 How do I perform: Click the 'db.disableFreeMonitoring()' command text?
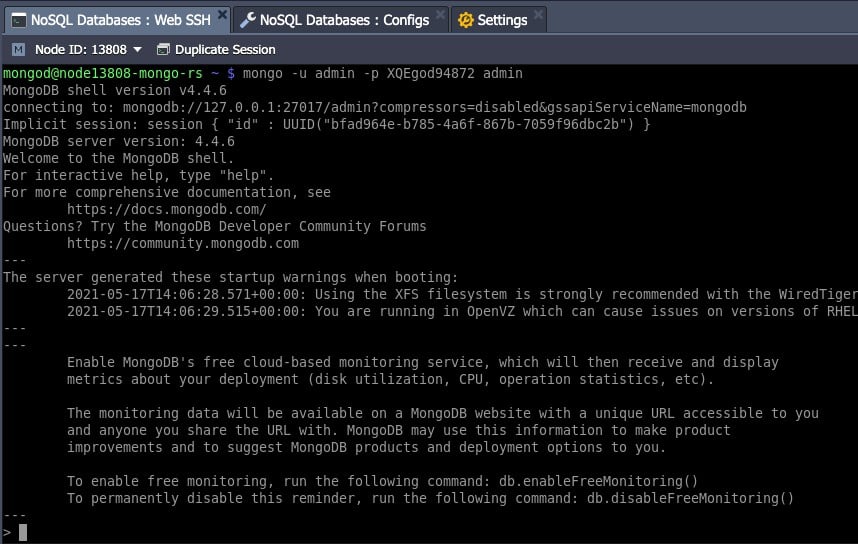point(690,499)
